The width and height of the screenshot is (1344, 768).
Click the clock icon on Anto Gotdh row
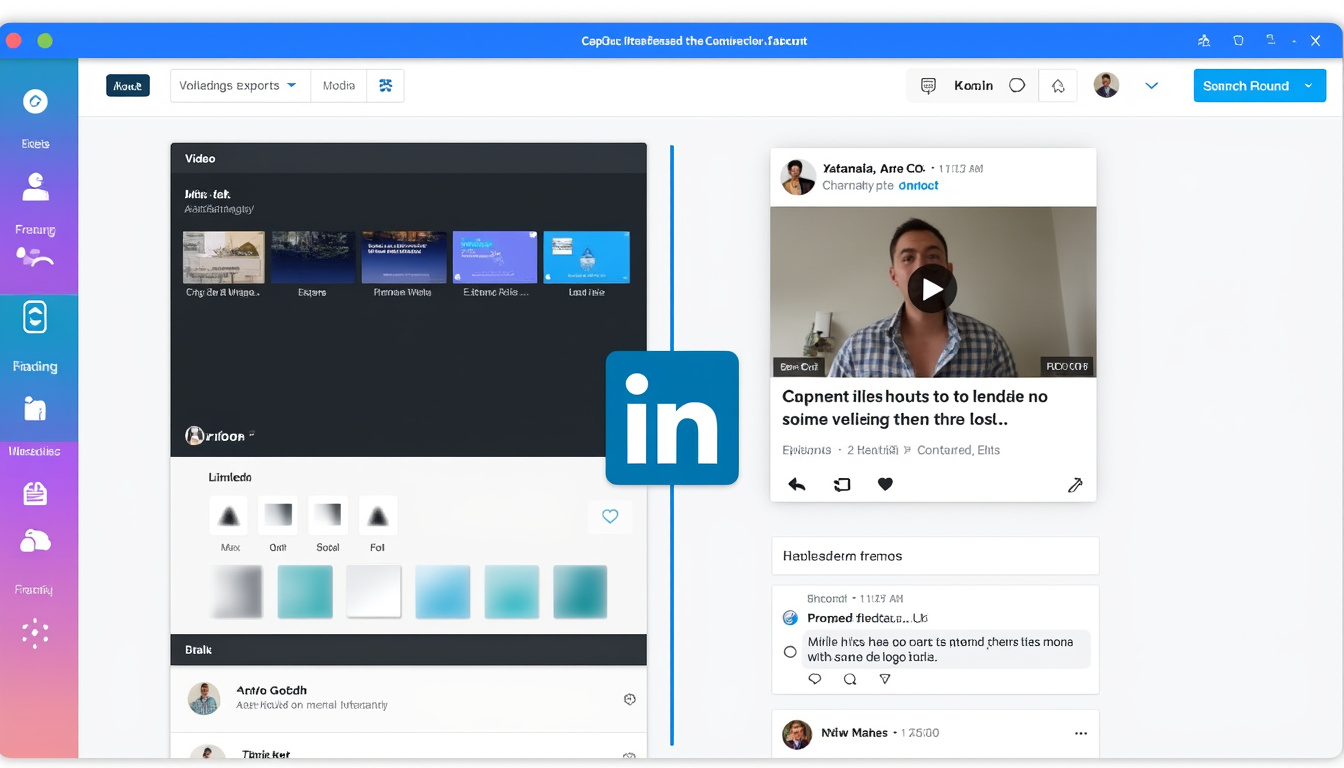pos(629,699)
